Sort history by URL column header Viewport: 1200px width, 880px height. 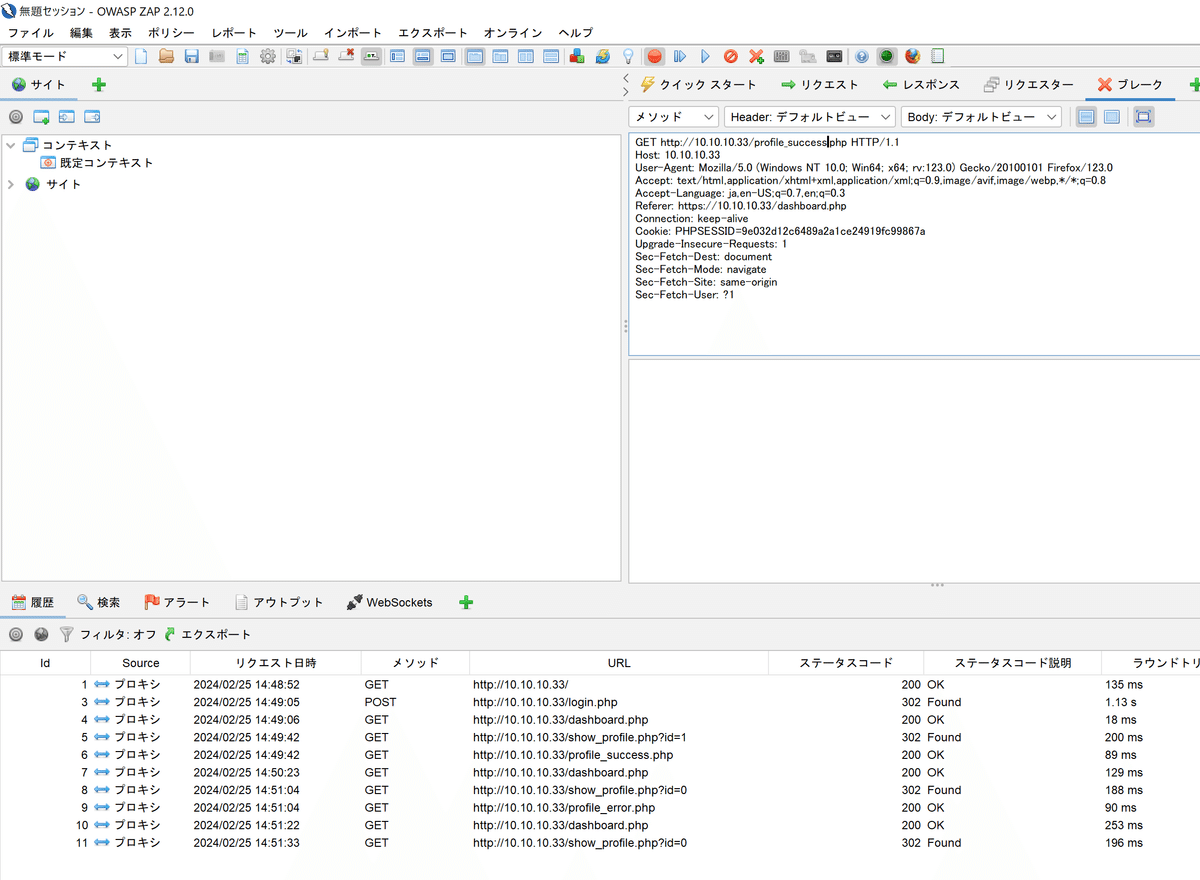(x=619, y=663)
